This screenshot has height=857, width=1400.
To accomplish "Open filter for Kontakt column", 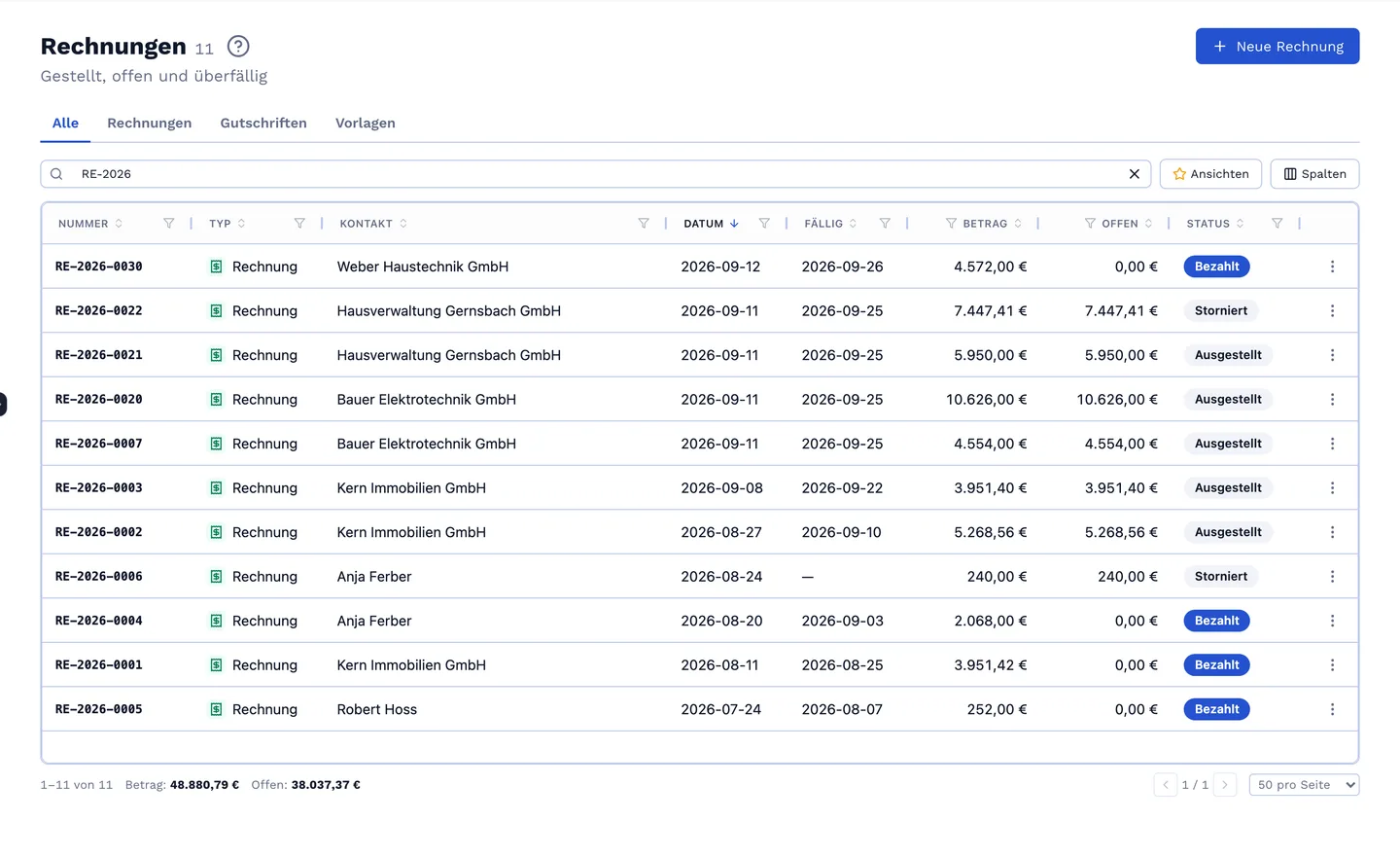I will point(644,224).
